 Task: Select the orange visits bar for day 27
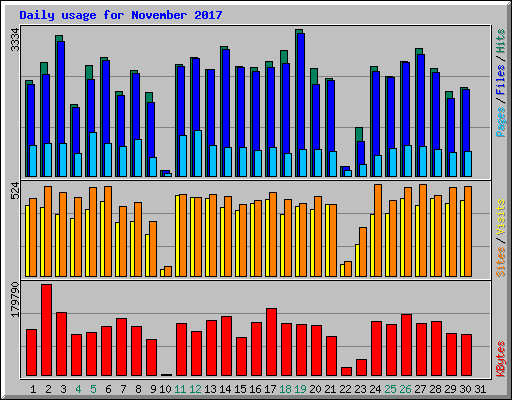423,230
